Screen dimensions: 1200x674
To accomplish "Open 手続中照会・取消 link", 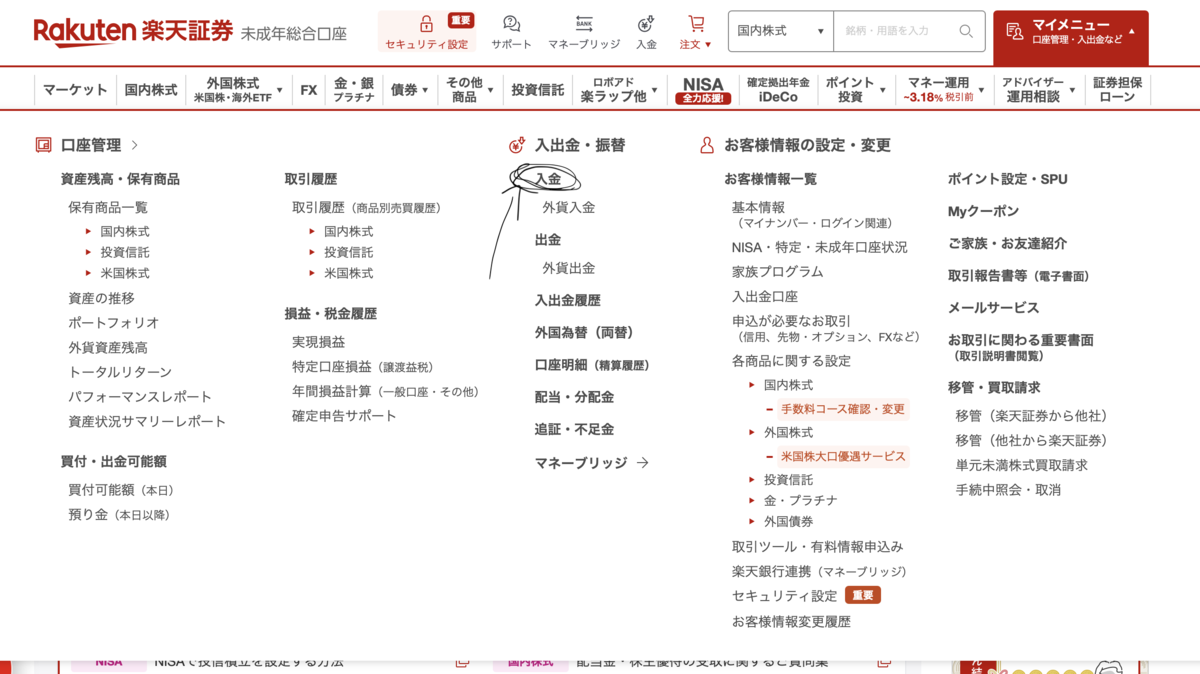I will pyautogui.click(x=1008, y=490).
